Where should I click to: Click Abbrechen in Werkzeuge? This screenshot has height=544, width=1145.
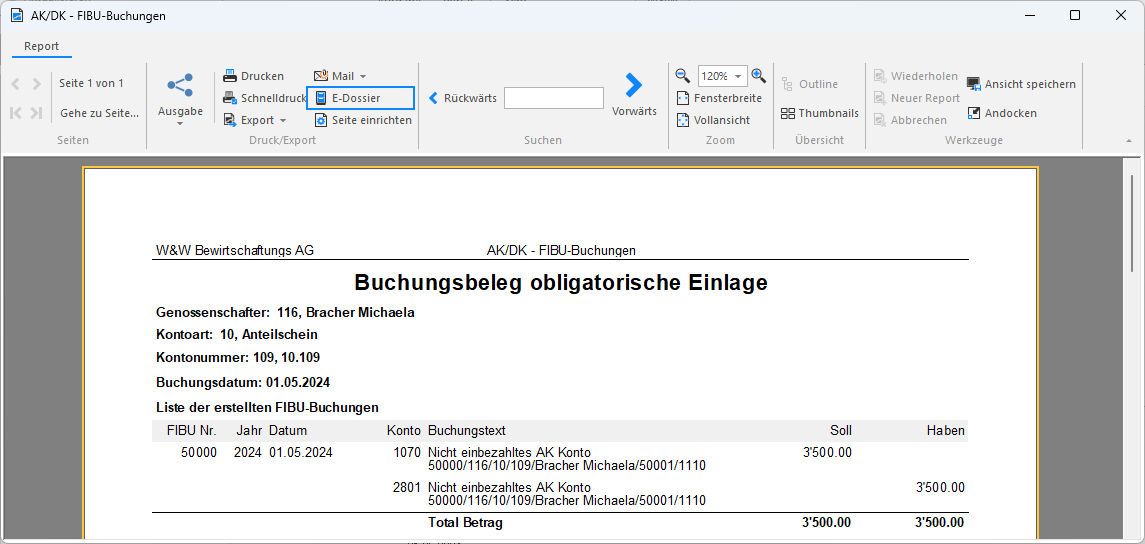[910, 120]
